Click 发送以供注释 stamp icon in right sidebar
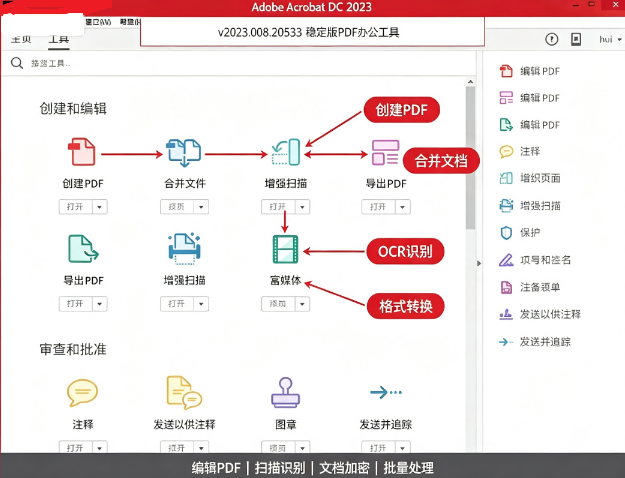Image resolution: width=625 pixels, height=478 pixels. click(x=506, y=314)
